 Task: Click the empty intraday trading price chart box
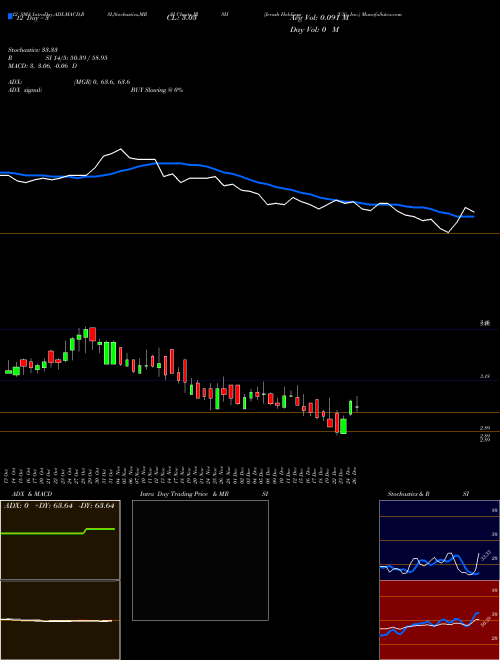click(200, 560)
